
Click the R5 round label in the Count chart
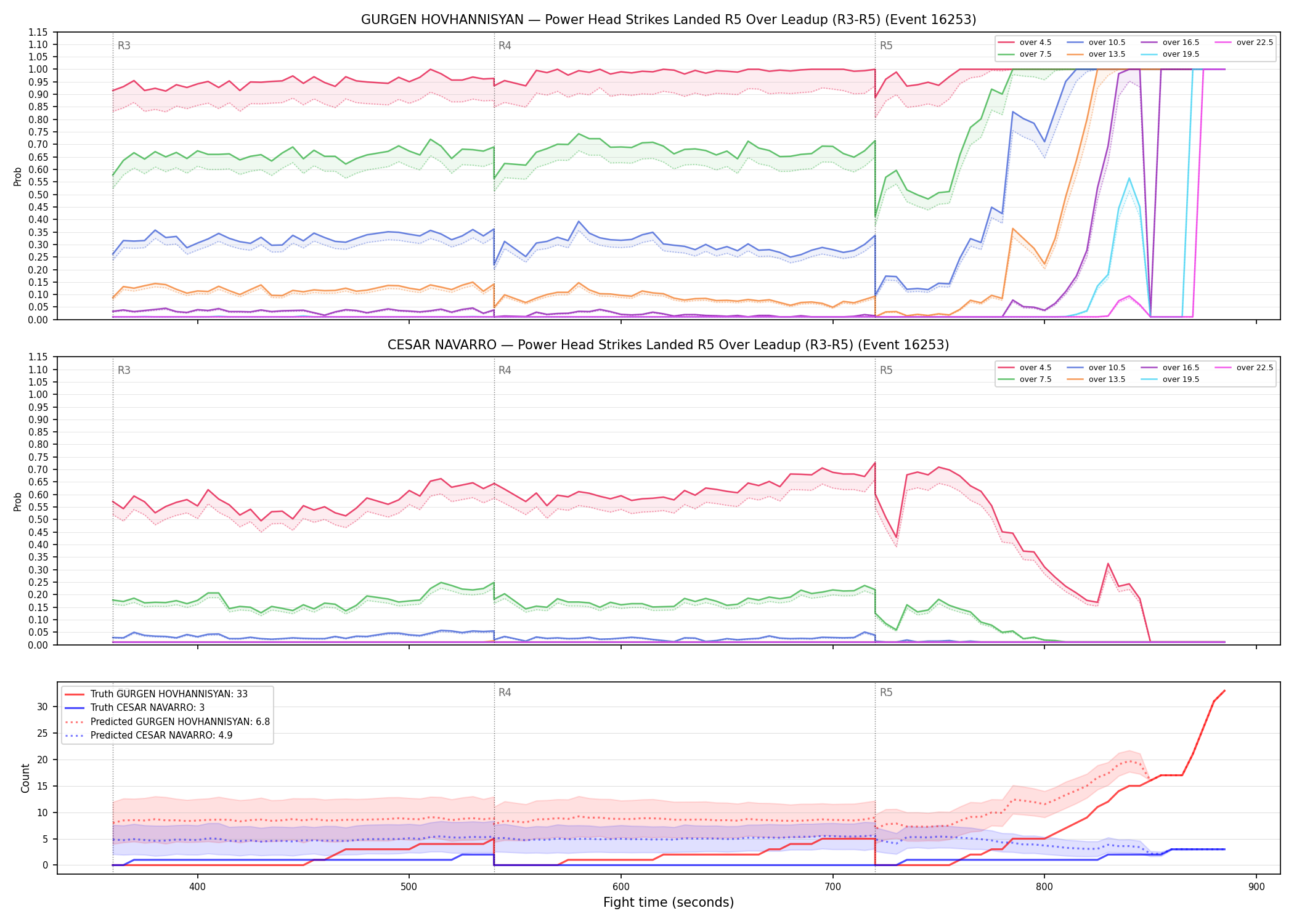886,692
